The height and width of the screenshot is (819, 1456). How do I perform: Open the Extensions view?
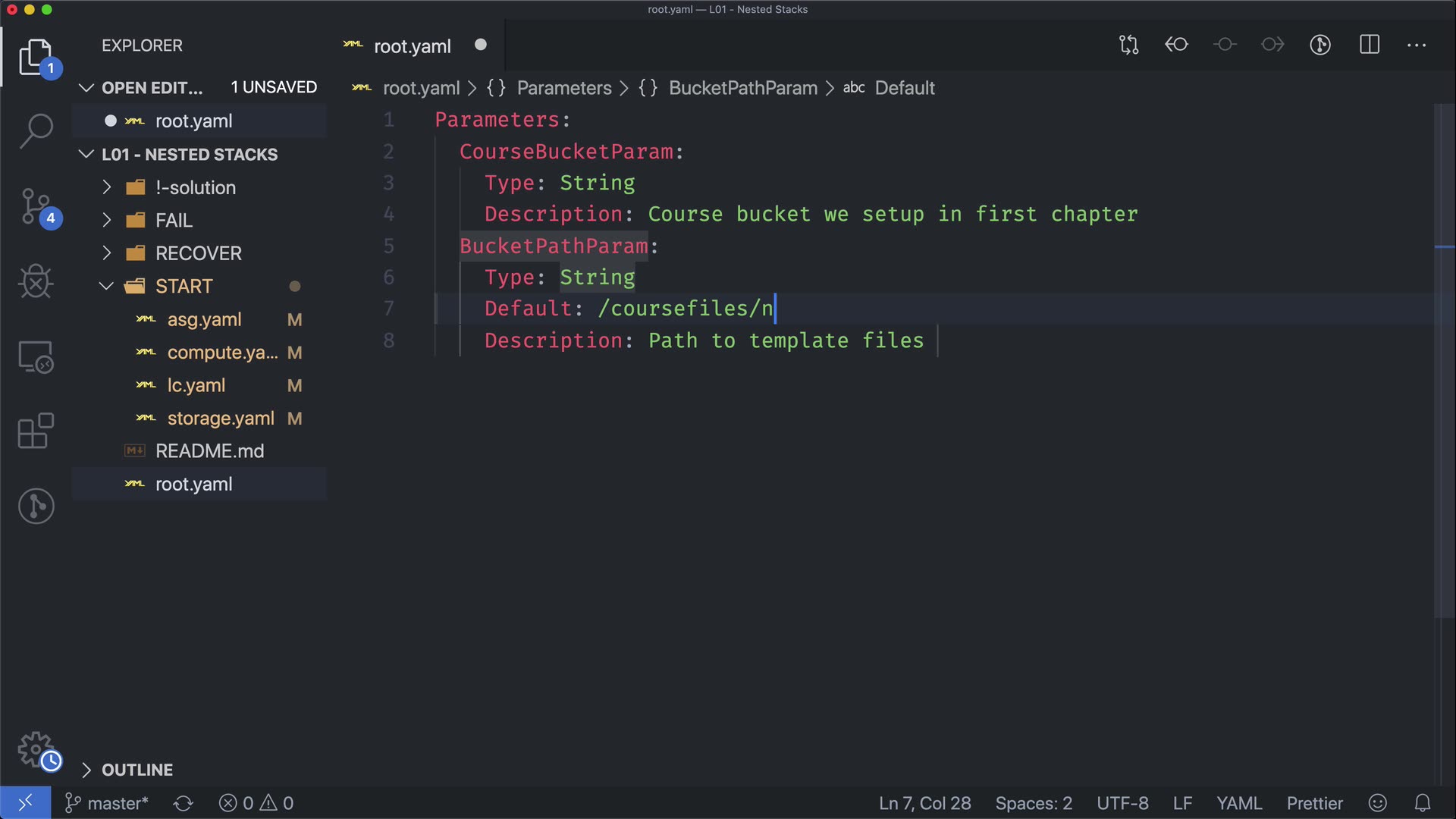click(x=36, y=431)
